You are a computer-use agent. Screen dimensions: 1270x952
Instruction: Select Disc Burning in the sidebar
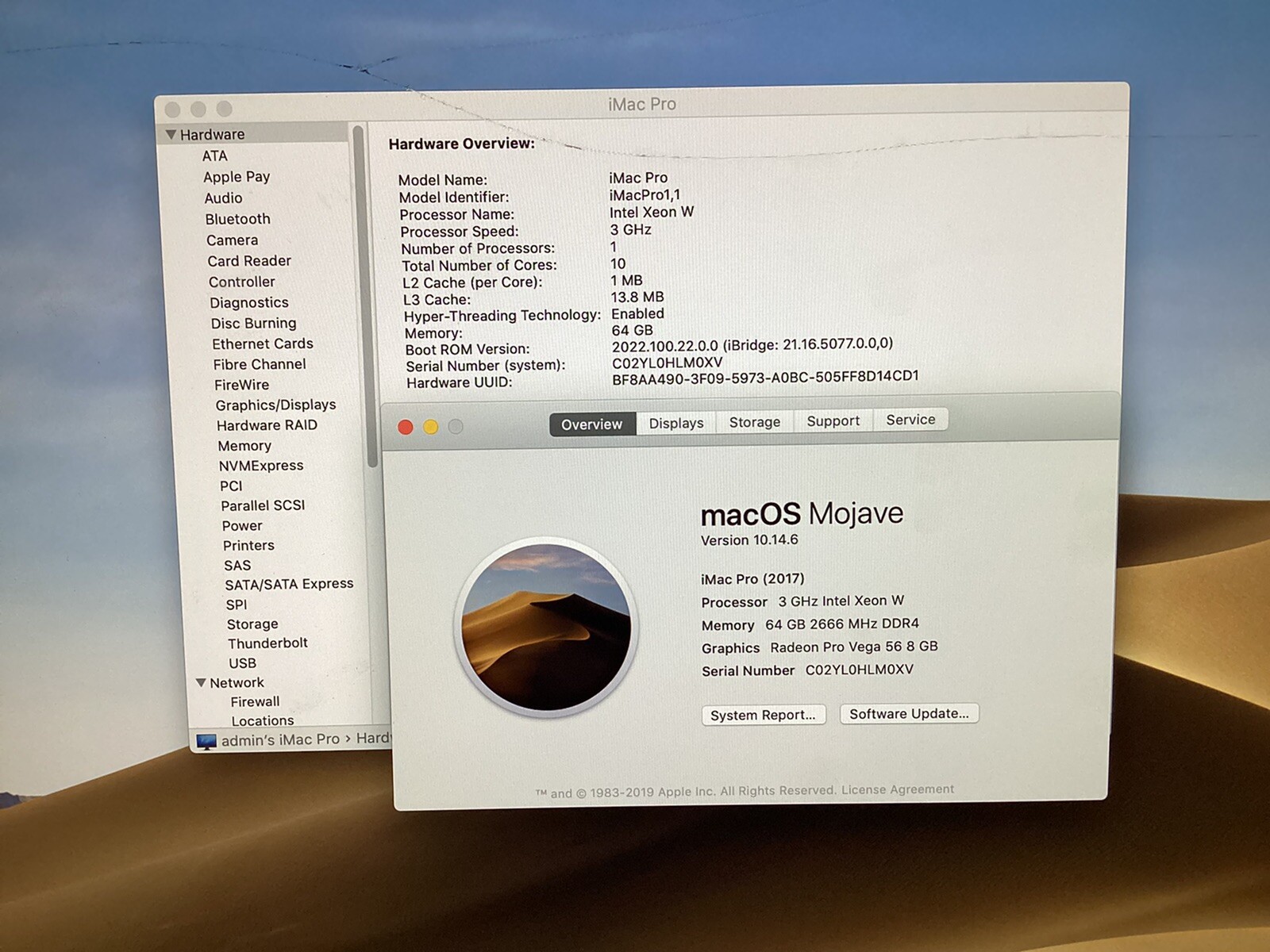[x=254, y=324]
